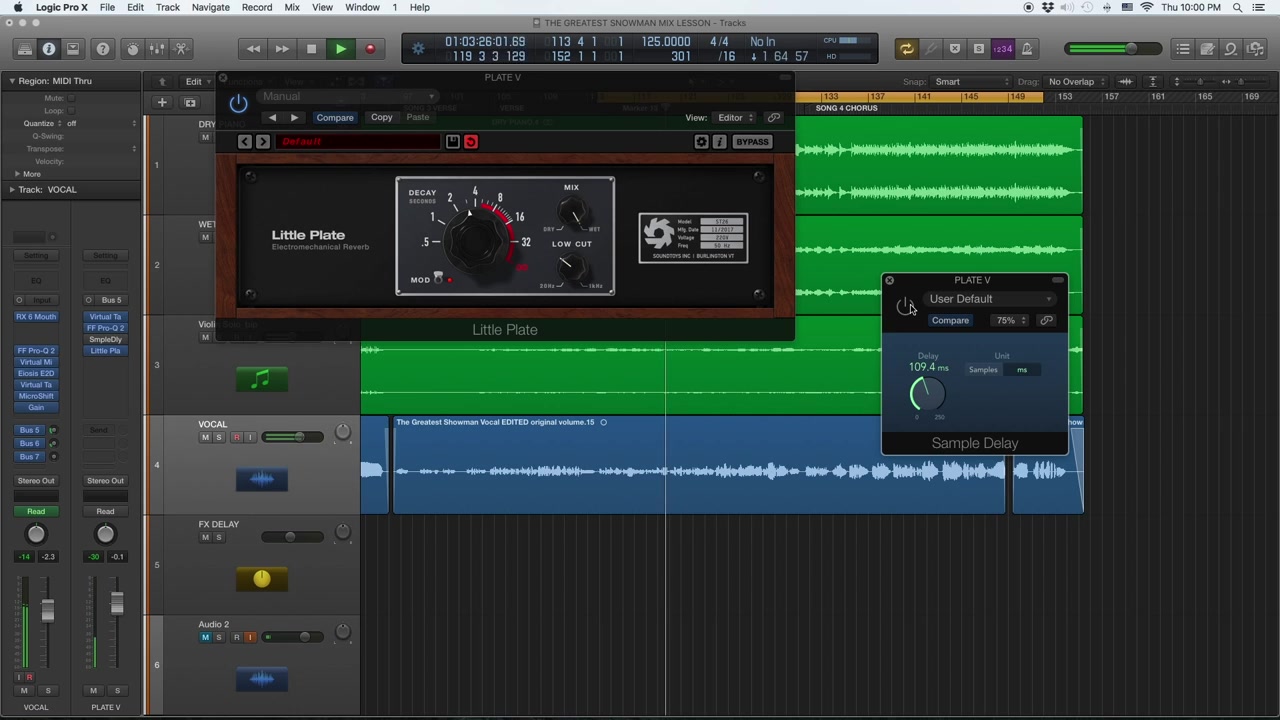Open the View Editor dropdown

pos(734,117)
